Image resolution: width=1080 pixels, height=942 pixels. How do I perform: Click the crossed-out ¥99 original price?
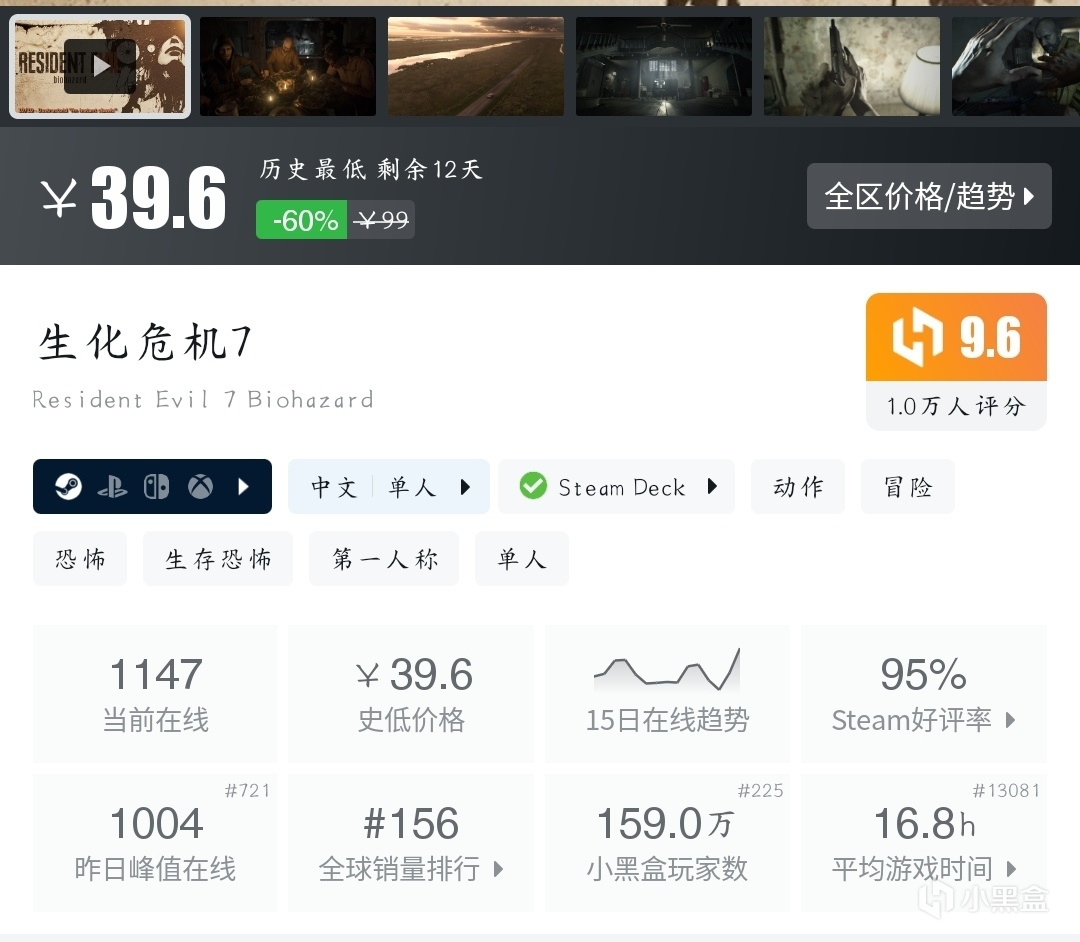pyautogui.click(x=382, y=220)
